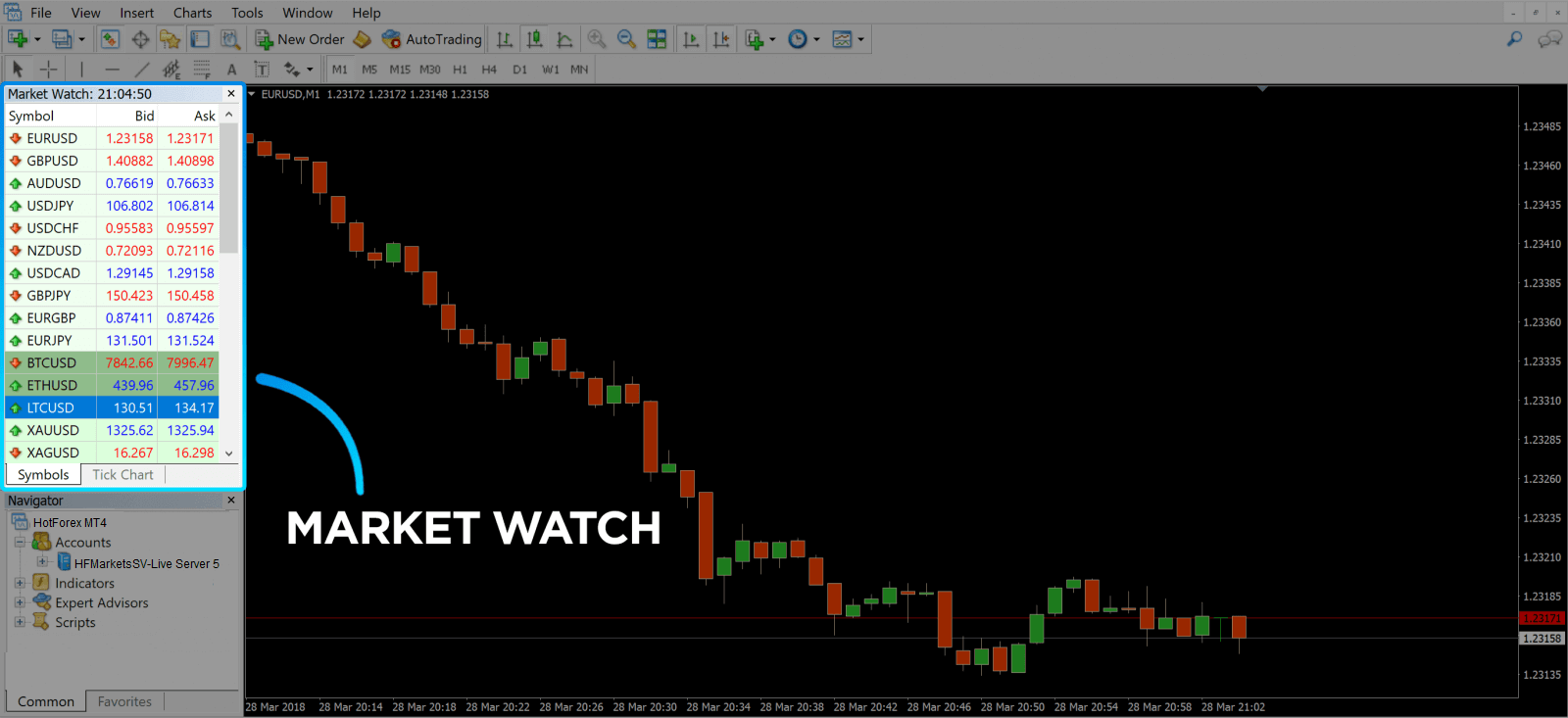The width and height of the screenshot is (1568, 718).
Task: Open the Indicators list icon
Action: click(754, 39)
